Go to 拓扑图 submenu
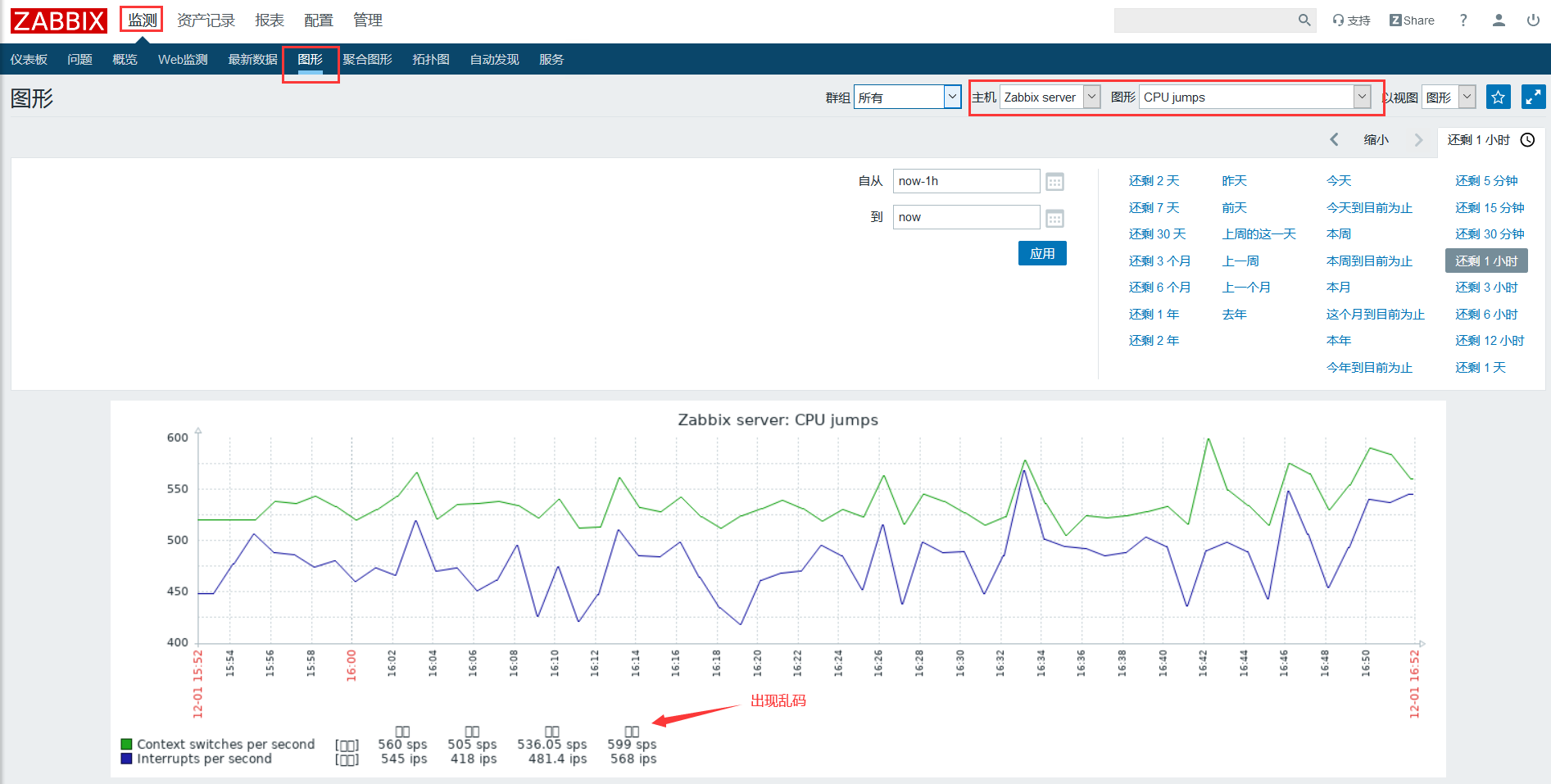1551x784 pixels. coord(431,59)
